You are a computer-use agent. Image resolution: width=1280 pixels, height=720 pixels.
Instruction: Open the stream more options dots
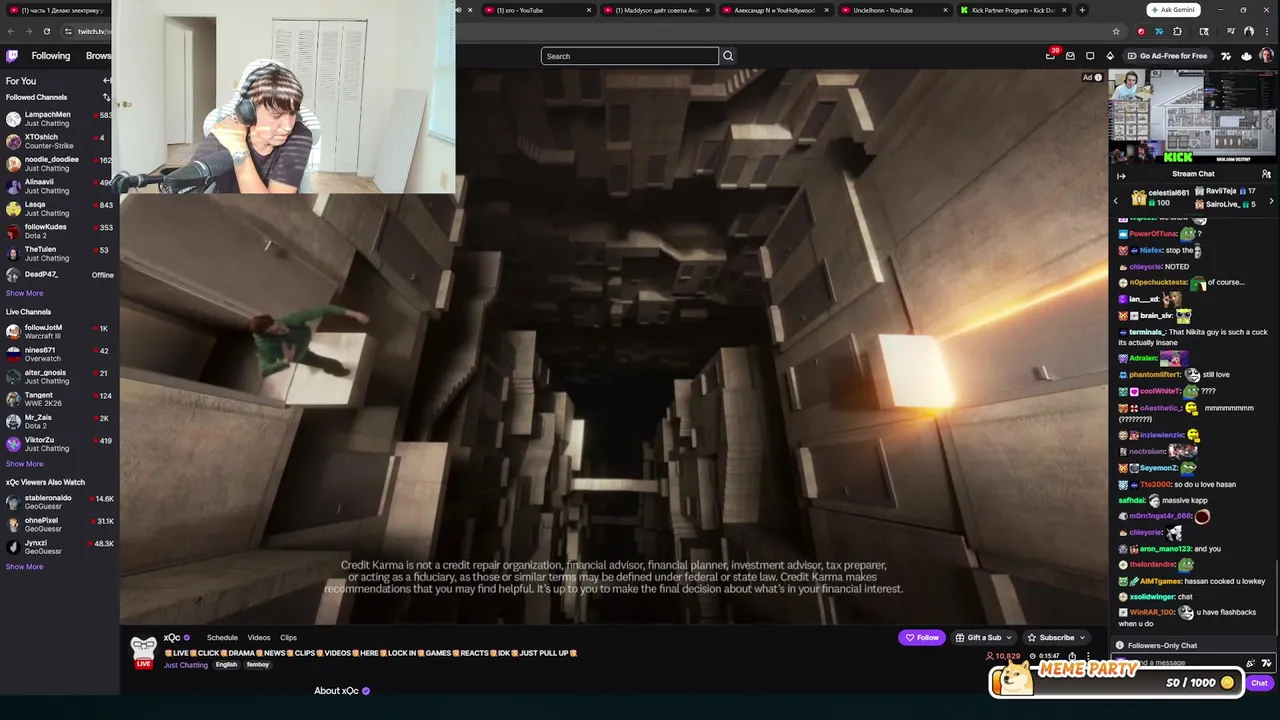pos(1088,657)
